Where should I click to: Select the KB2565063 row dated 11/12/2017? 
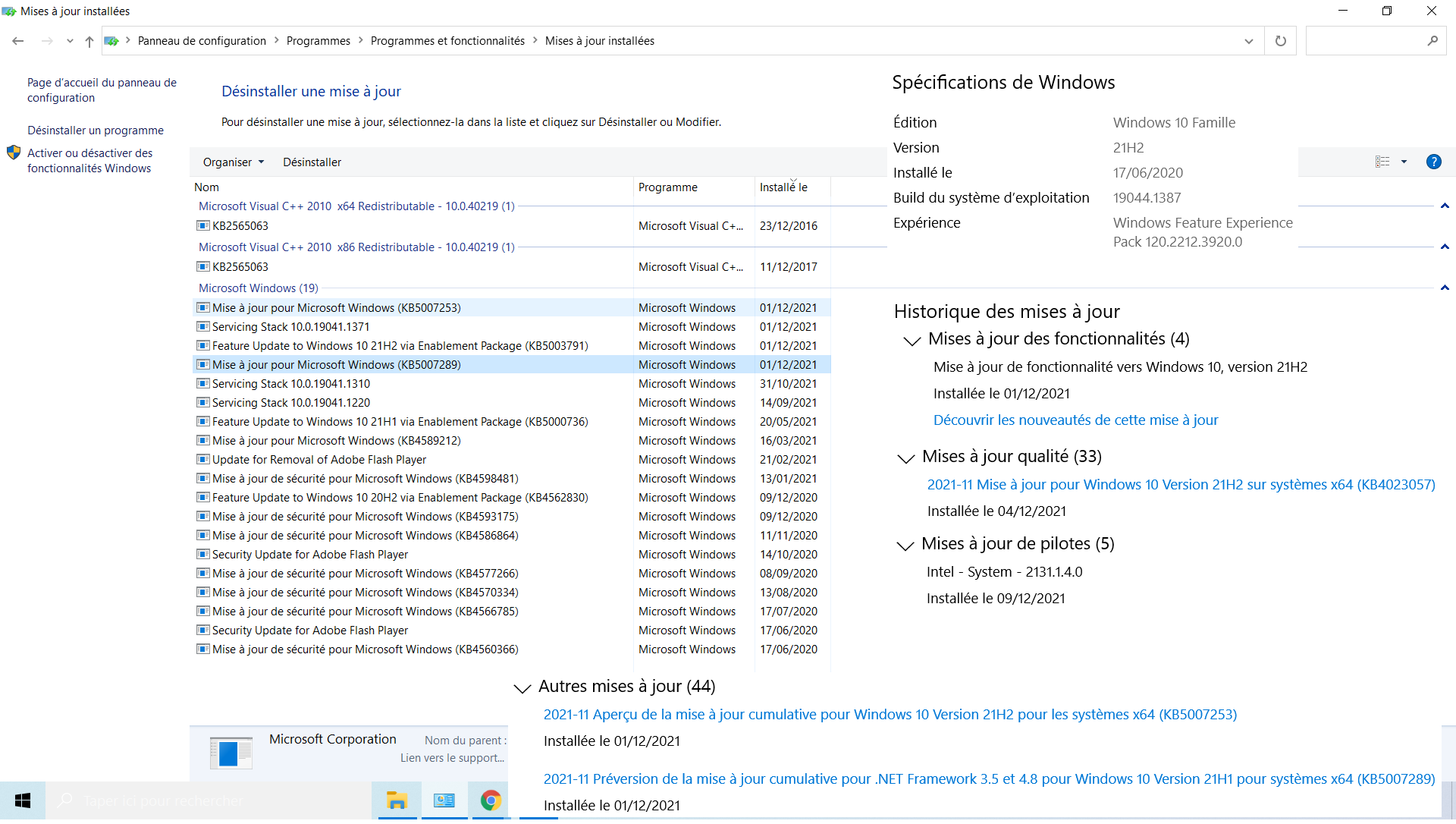pos(512,267)
